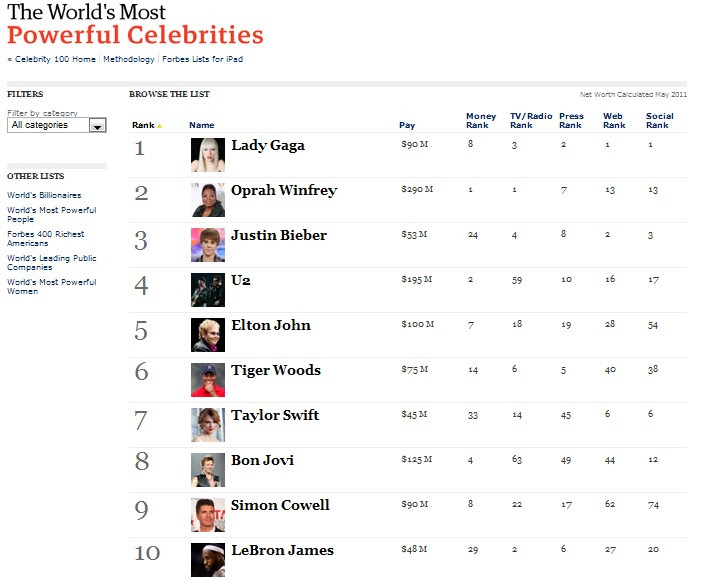Sort by Money Rank column header
The width and height of the screenshot is (709, 580).
(x=481, y=121)
